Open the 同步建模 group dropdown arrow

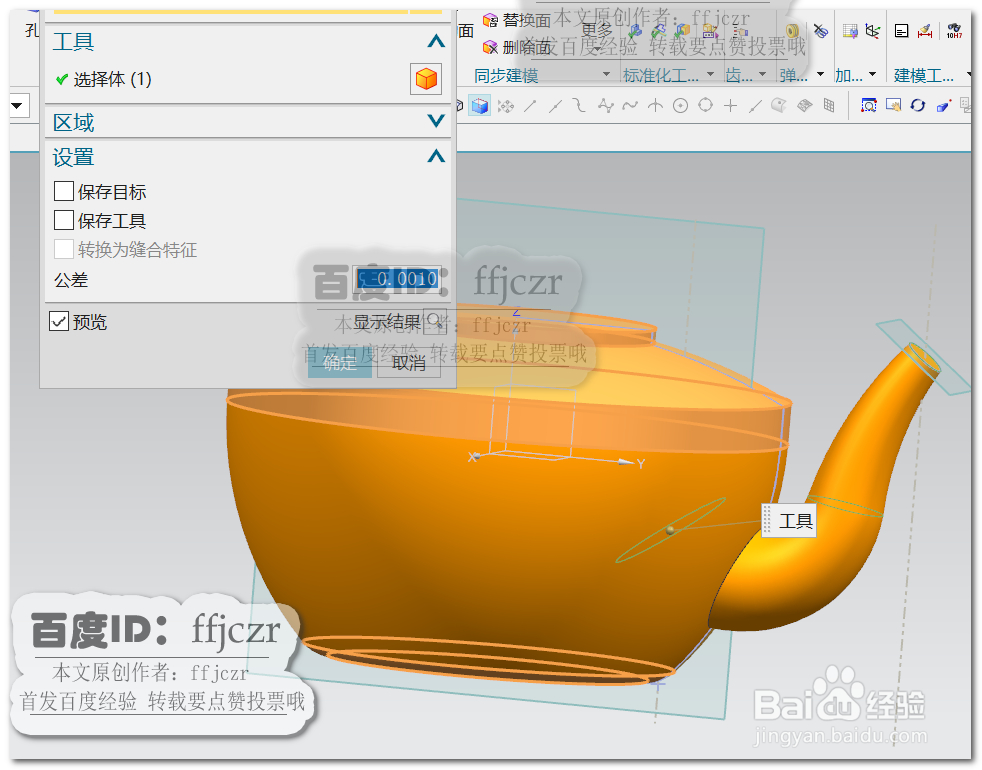(x=606, y=75)
